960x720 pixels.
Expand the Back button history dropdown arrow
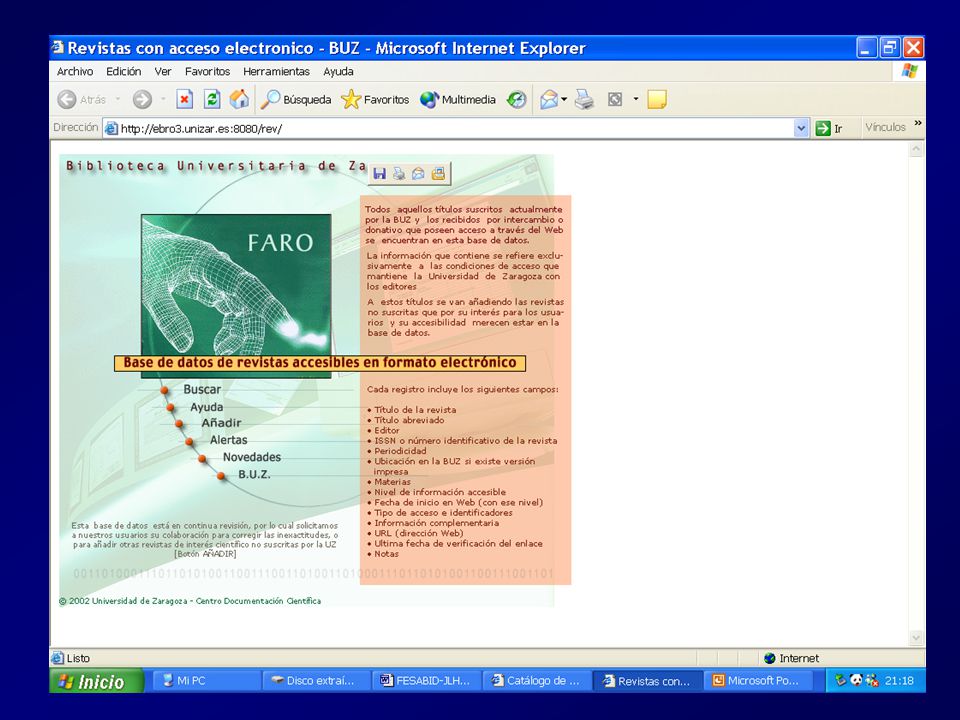pos(118,99)
